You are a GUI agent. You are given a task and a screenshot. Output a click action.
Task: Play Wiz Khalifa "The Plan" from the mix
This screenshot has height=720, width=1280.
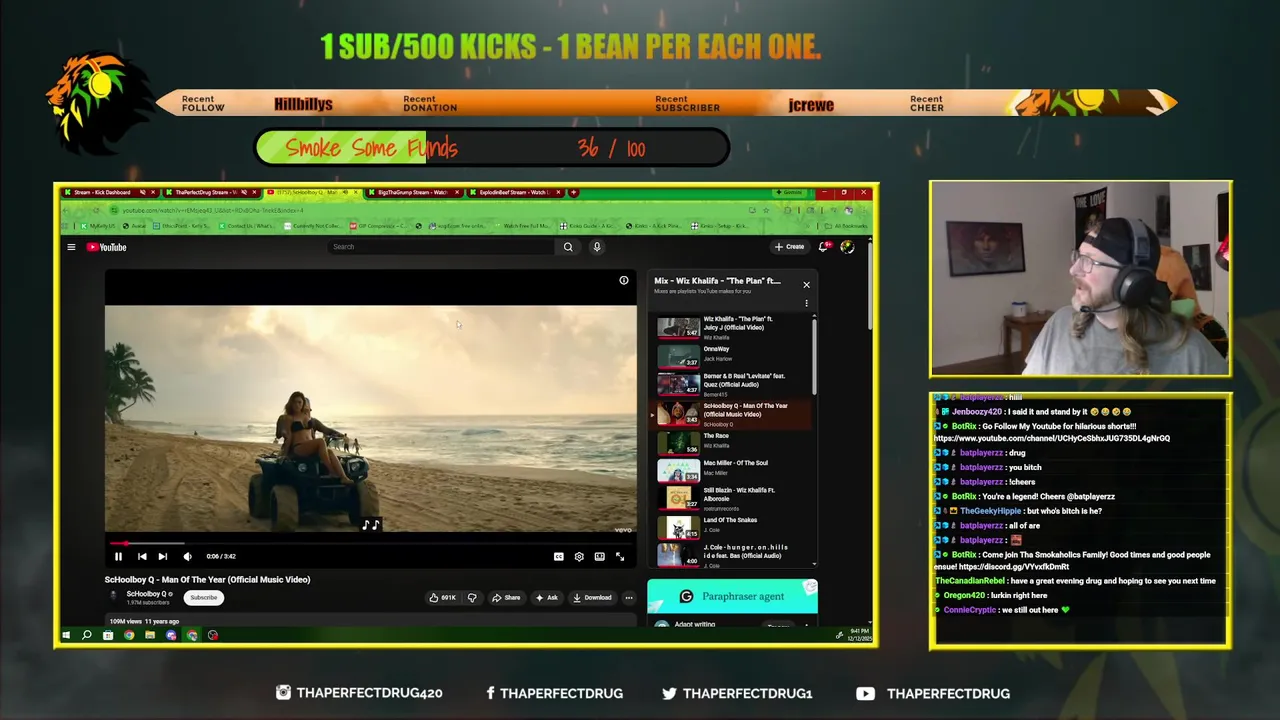pos(733,327)
